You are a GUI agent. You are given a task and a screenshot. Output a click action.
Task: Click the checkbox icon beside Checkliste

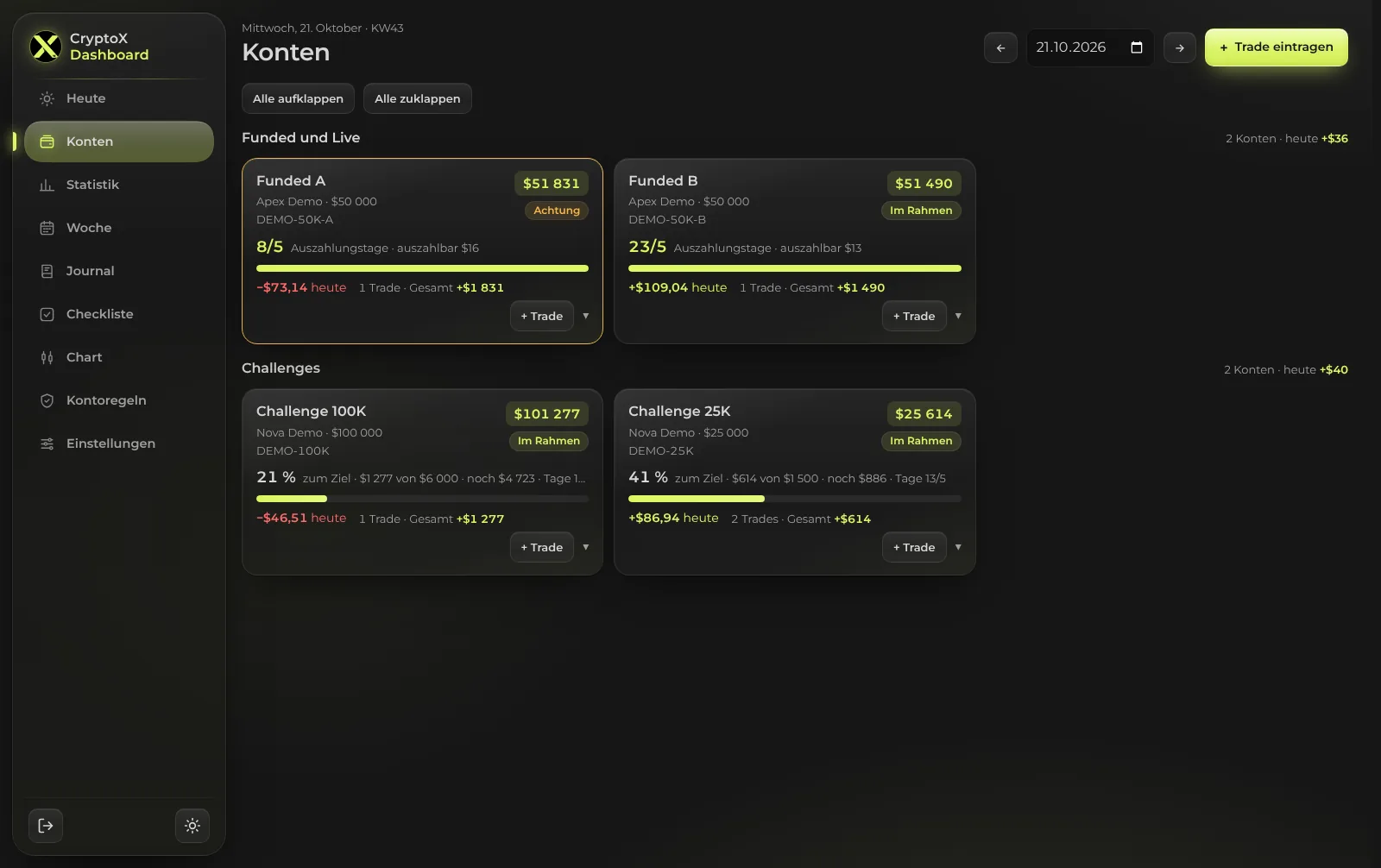[47, 314]
